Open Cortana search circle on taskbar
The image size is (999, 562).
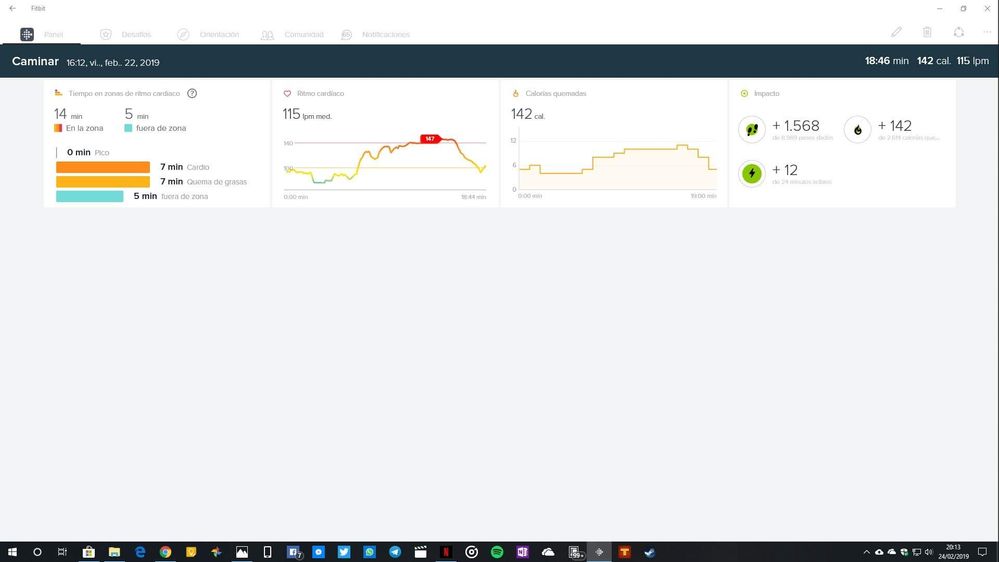point(37,552)
